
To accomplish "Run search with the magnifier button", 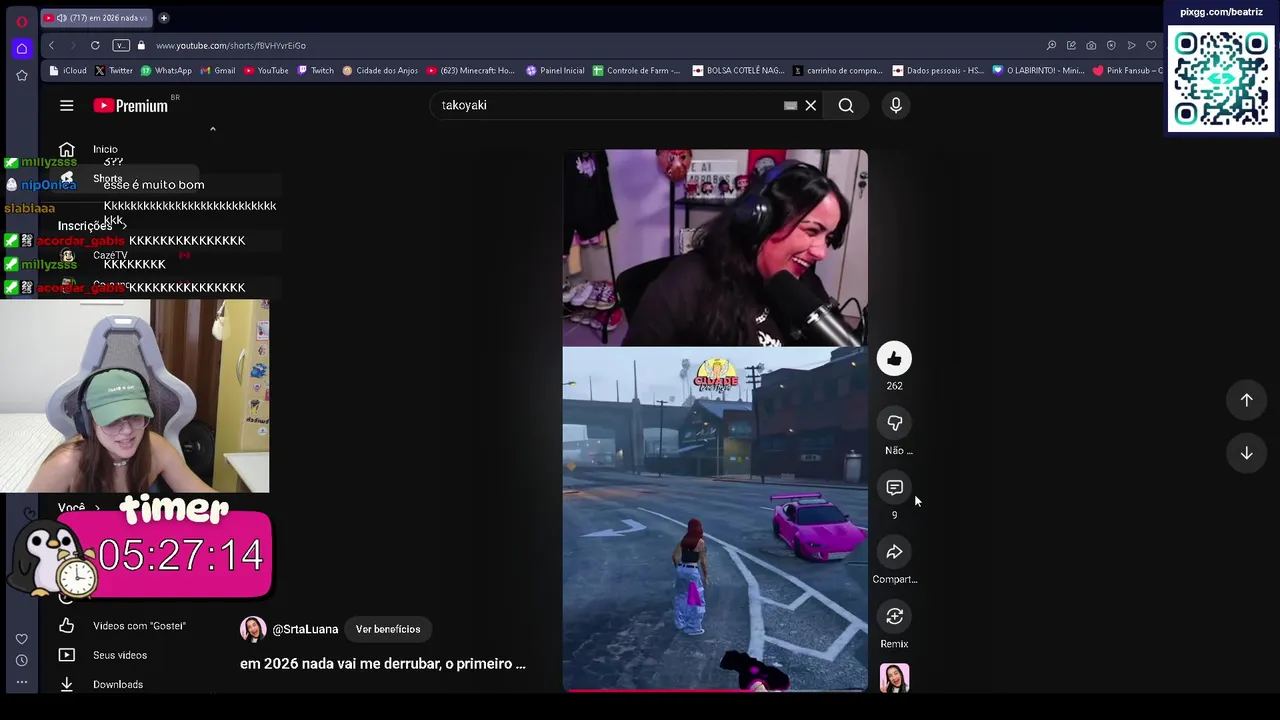I will coord(846,105).
